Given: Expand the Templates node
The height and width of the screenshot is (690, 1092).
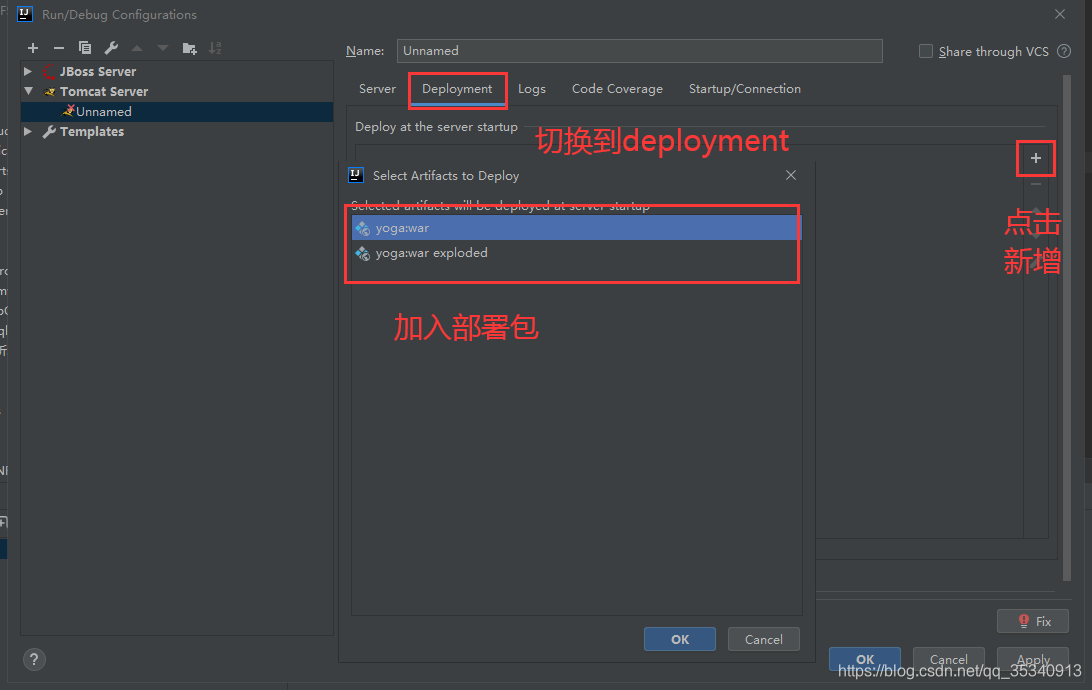Looking at the screenshot, I should click(x=28, y=131).
